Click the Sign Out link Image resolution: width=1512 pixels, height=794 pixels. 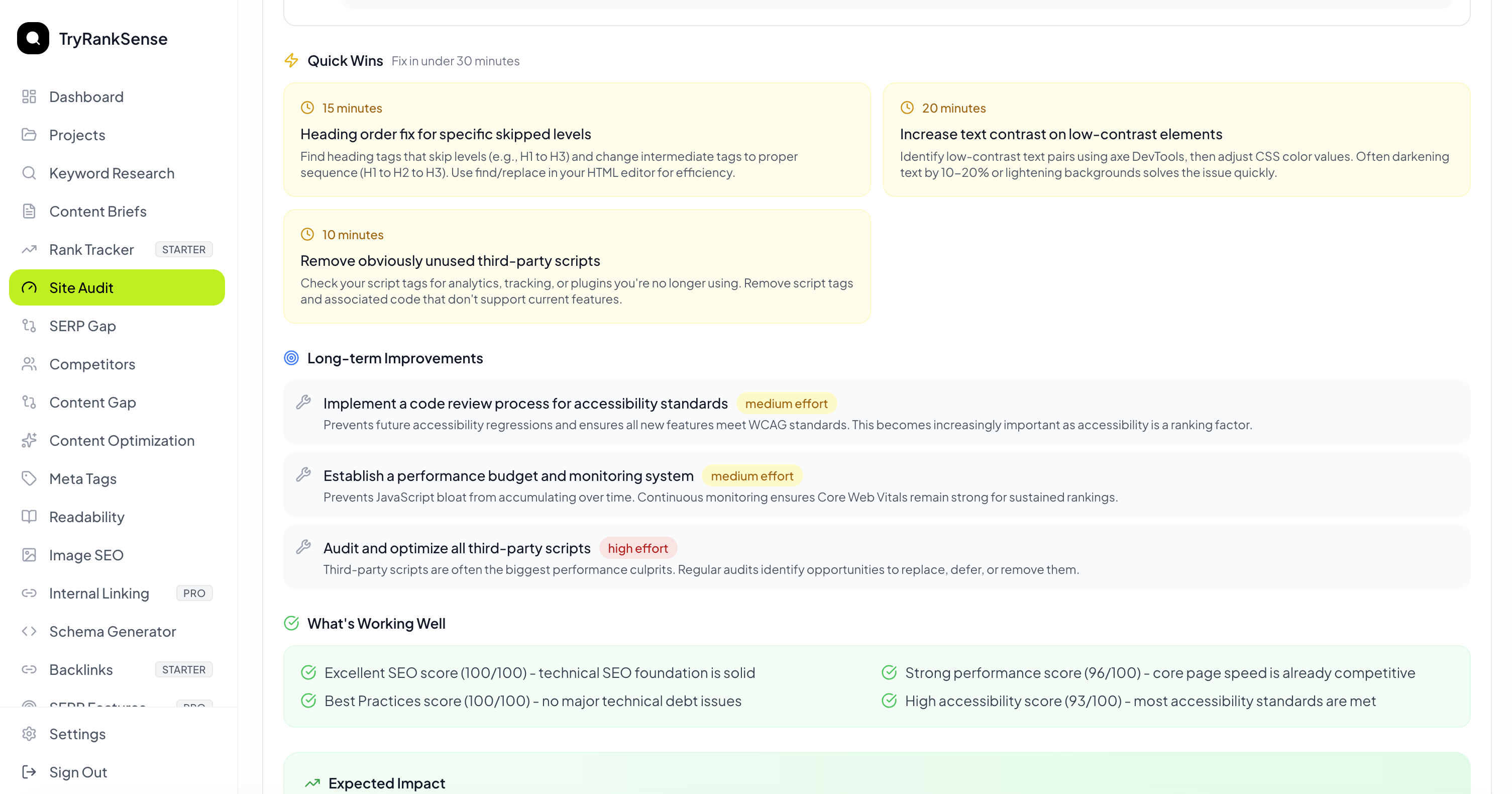tap(77, 772)
